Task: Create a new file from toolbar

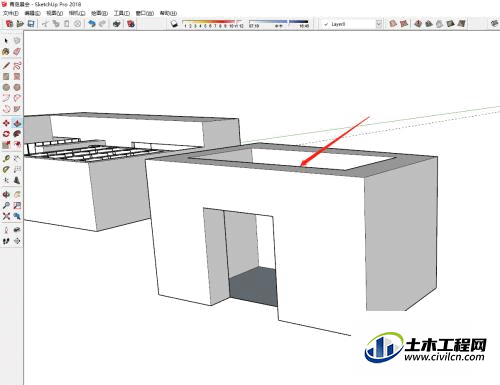Action: [x=9, y=24]
